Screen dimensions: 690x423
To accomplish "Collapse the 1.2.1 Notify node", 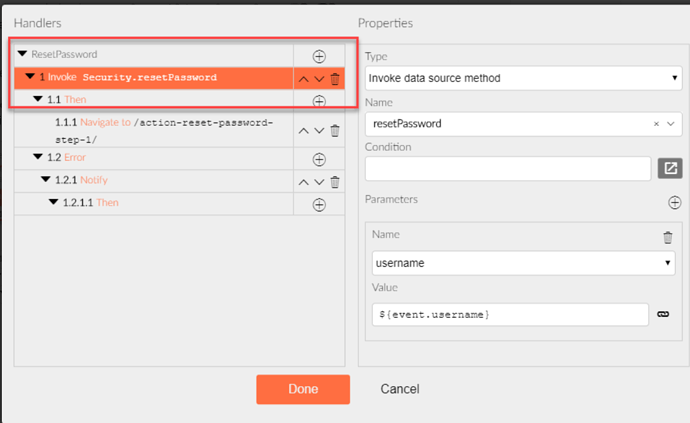I will click(46, 179).
